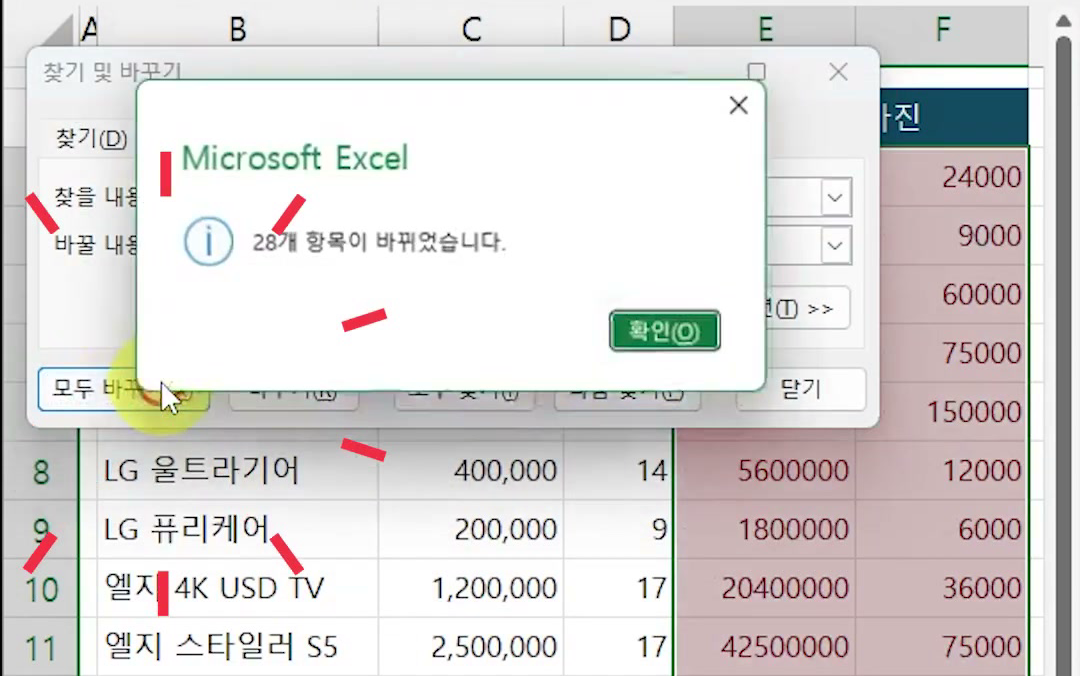Image resolution: width=1080 pixels, height=676 pixels.
Task: Close the 찾기 및 바꾸기 dialog window
Action: tap(838, 72)
